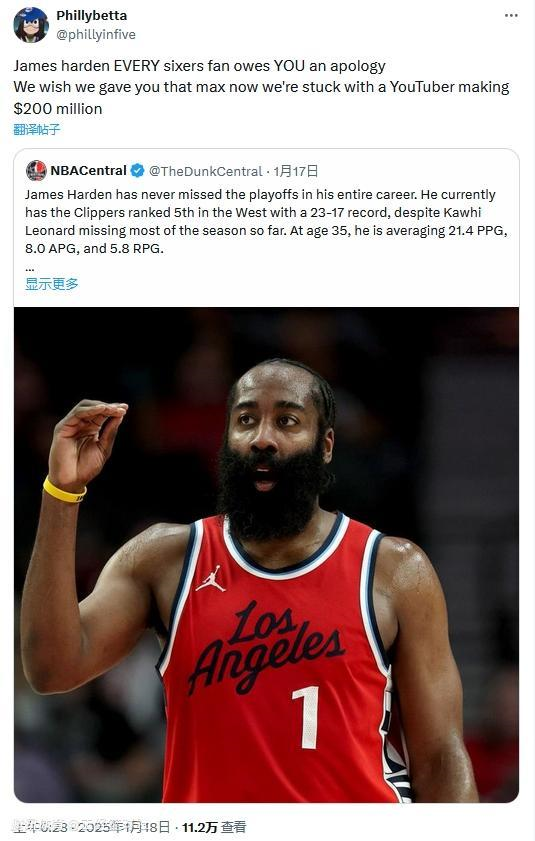Click the Jordan logo on the jersey photo

(210, 579)
